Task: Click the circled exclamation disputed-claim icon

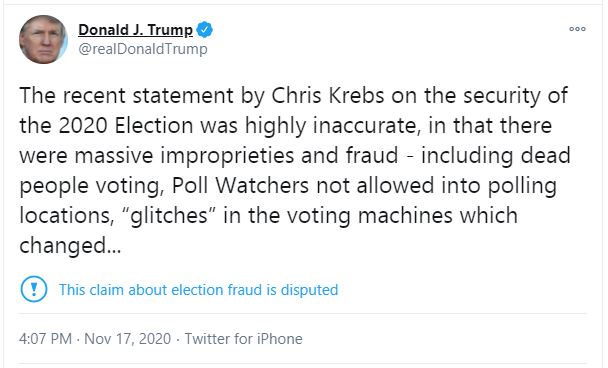Action: click(34, 289)
